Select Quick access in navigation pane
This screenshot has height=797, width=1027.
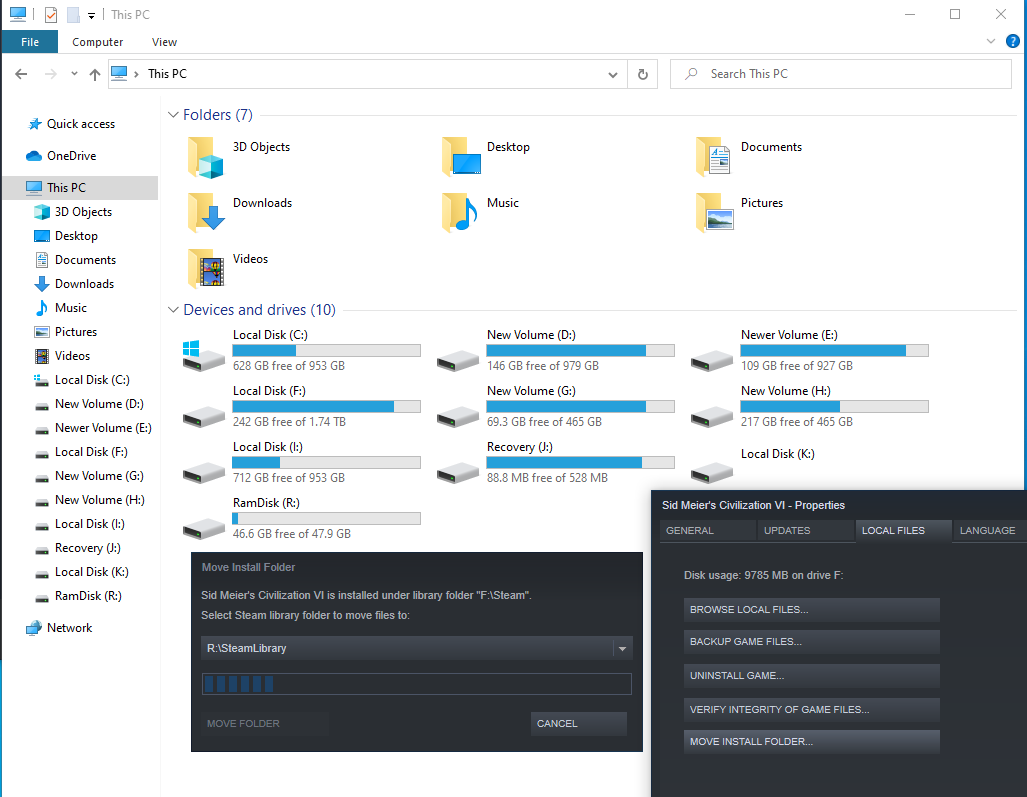coord(81,124)
